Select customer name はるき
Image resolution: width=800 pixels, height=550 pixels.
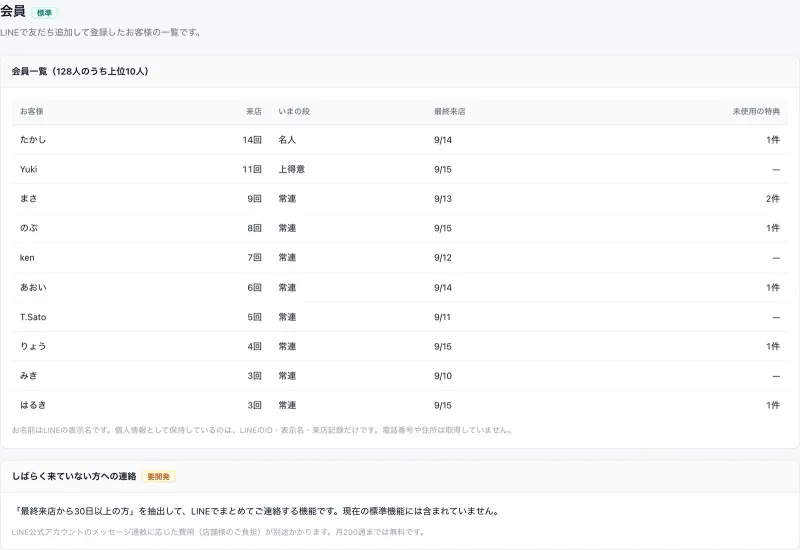coord(33,405)
